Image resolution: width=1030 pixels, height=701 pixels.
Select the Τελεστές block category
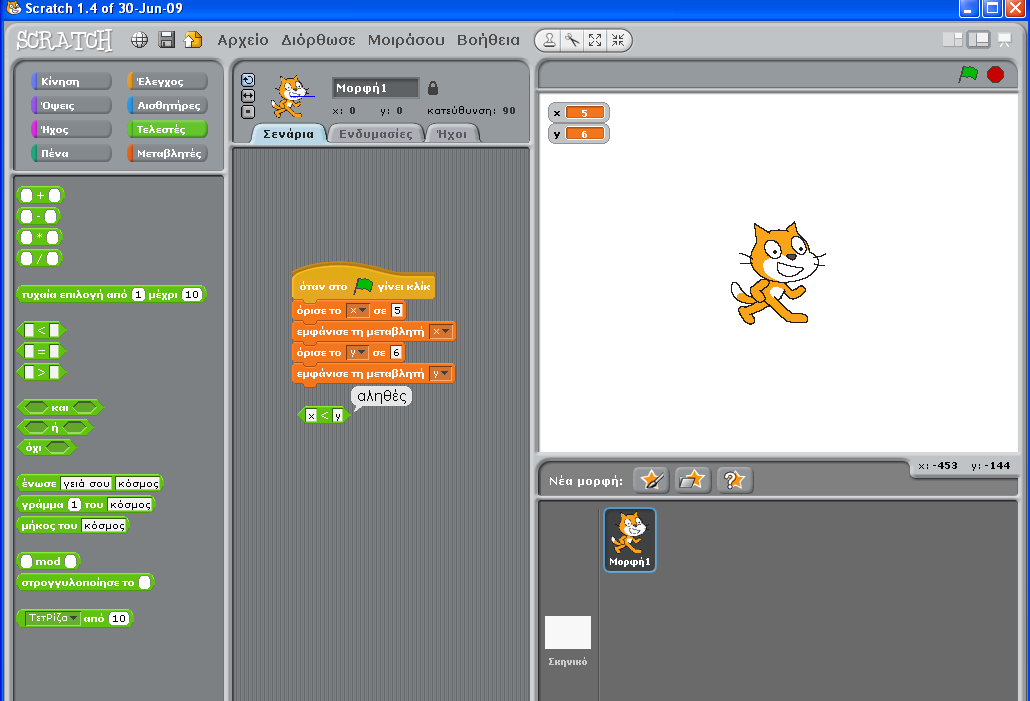pos(168,129)
